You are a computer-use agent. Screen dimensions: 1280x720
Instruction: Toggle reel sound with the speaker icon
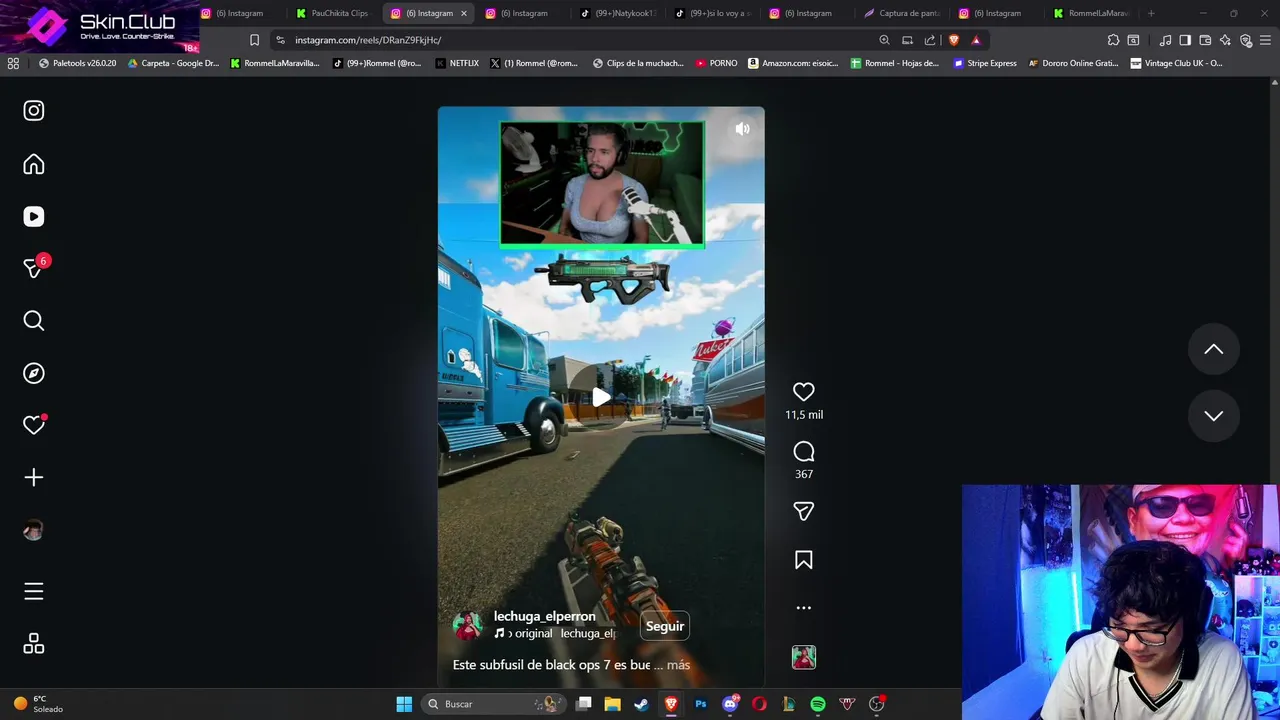(742, 129)
